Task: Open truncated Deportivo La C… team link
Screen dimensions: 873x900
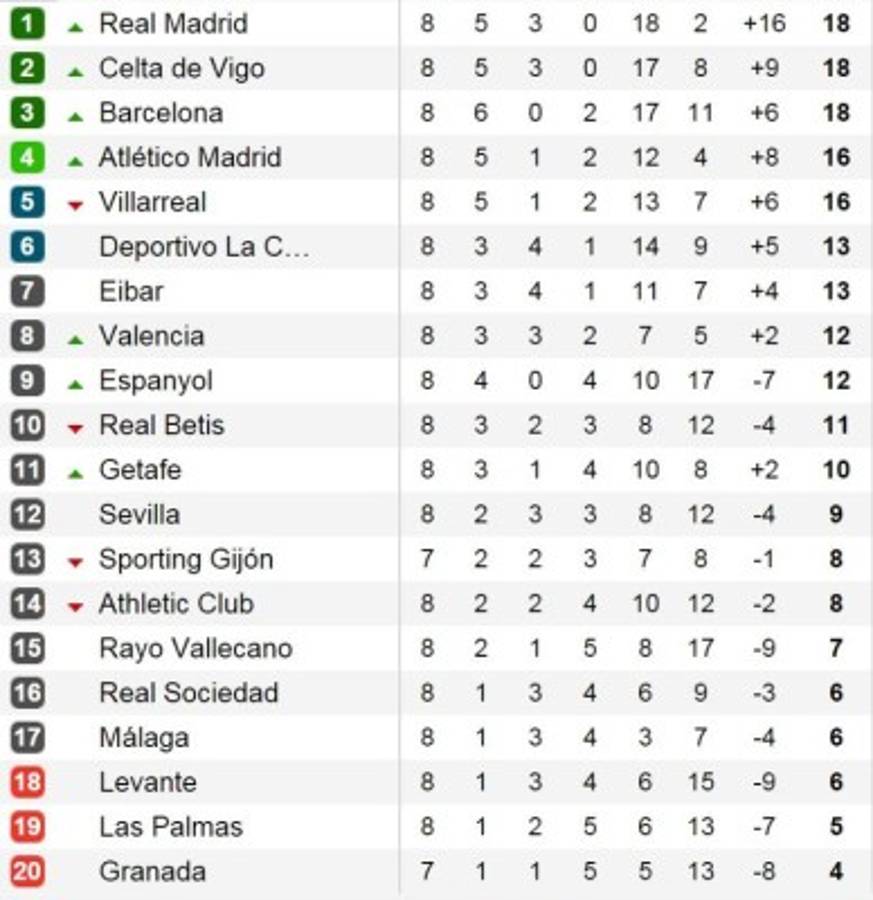Action: tap(204, 247)
